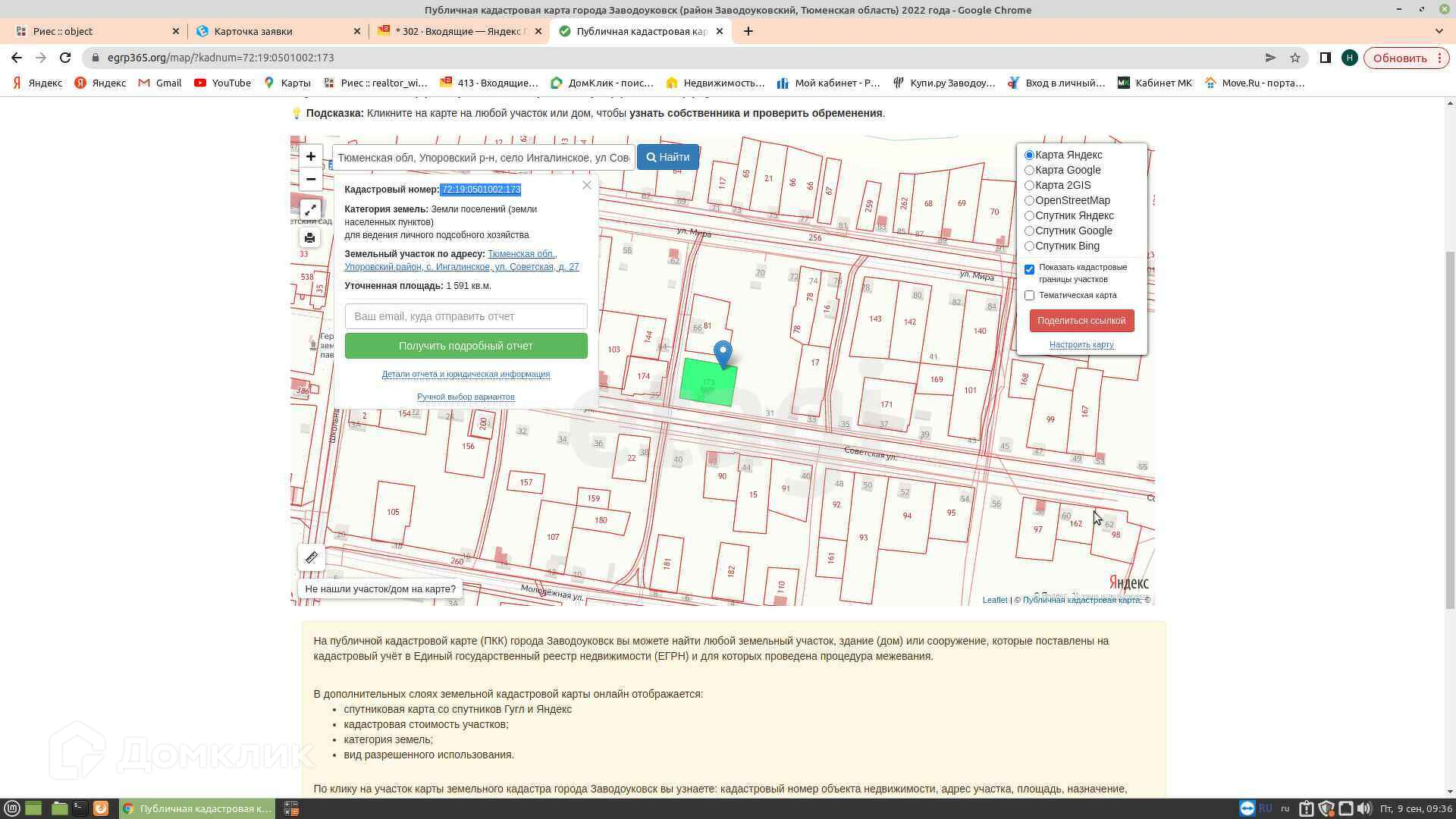This screenshot has width=1456, height=819.
Task: Click the Не нашли участок/дом на карте button
Action: (380, 589)
